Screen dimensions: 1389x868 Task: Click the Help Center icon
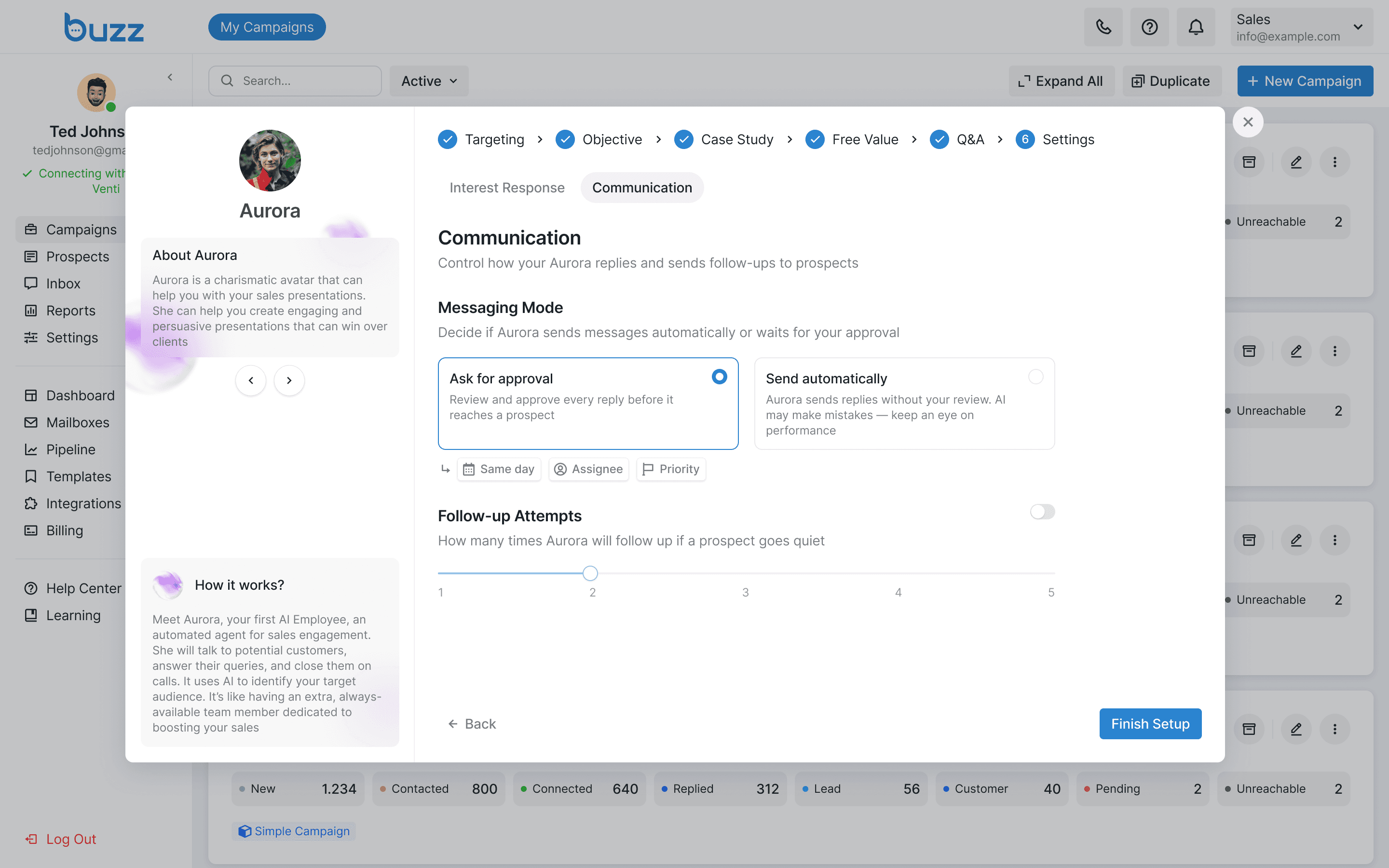[31, 588]
